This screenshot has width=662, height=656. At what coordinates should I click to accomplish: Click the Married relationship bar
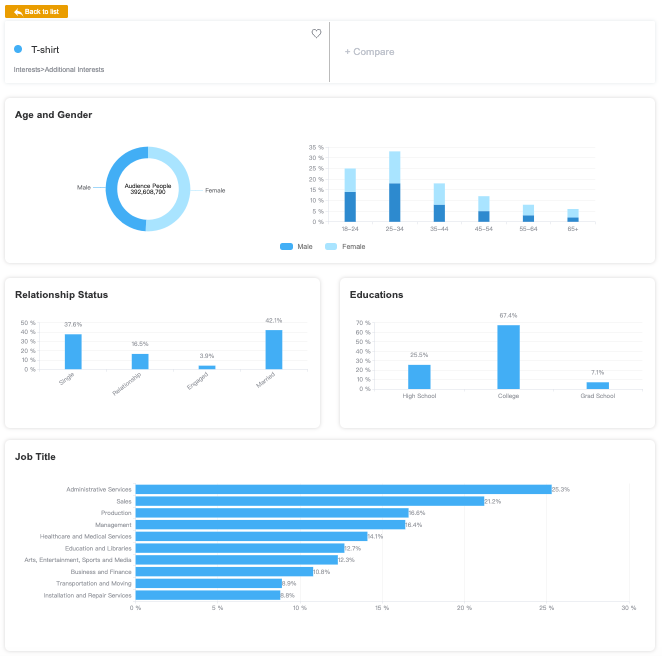point(274,350)
